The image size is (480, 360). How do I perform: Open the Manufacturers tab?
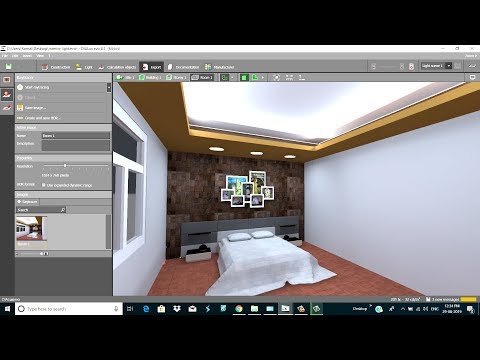219,67
